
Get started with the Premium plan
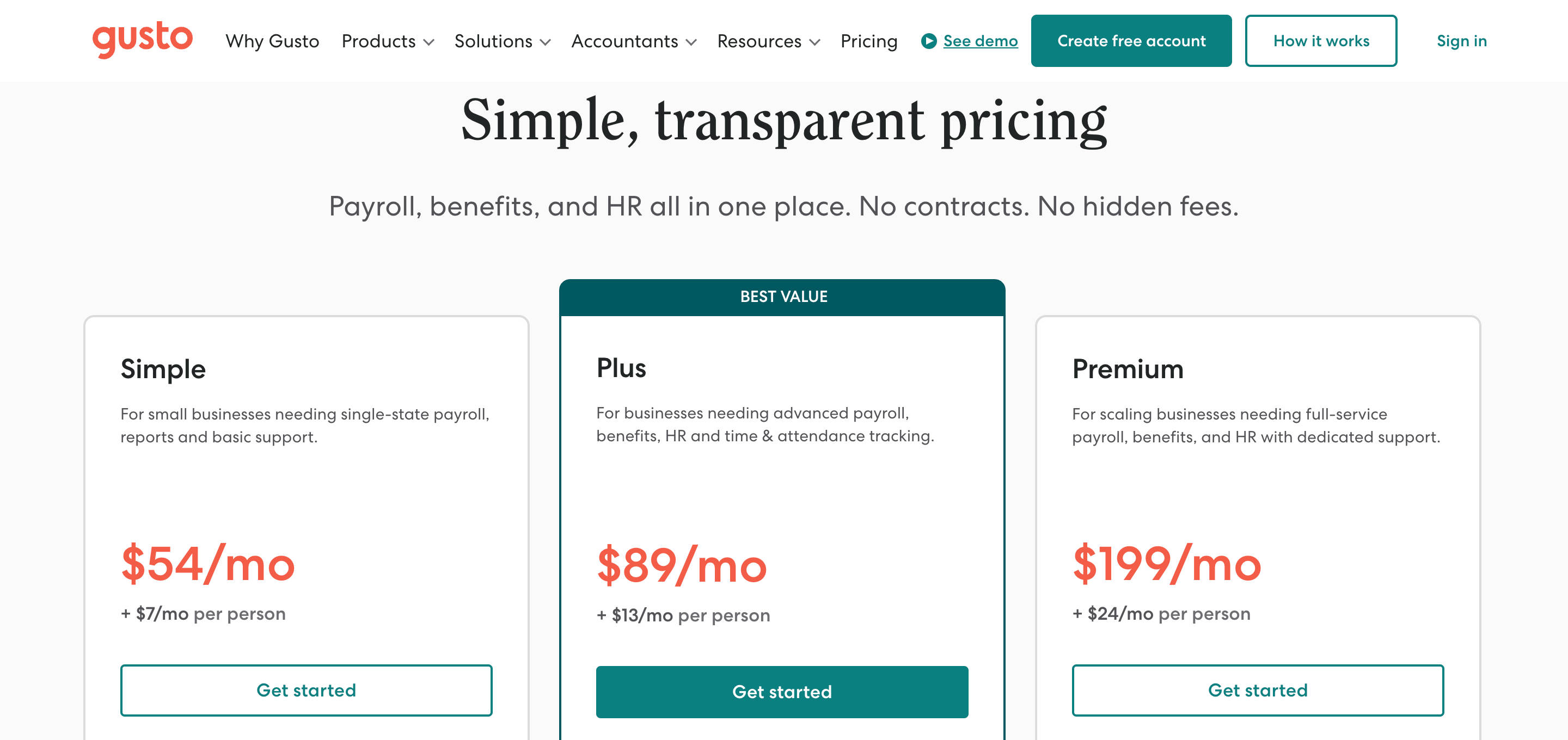(x=1258, y=690)
